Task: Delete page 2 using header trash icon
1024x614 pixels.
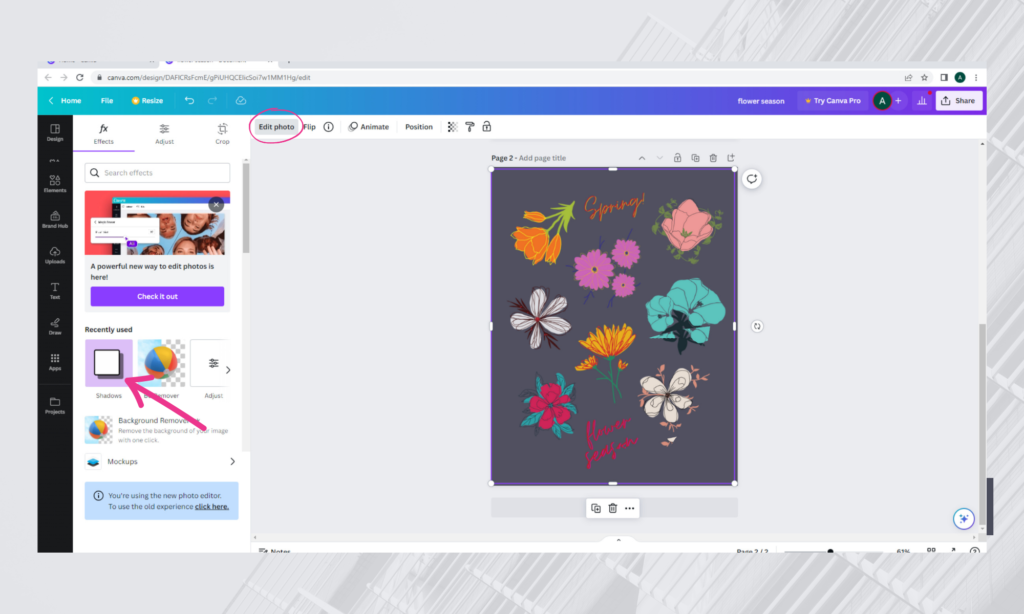Action: (x=713, y=158)
